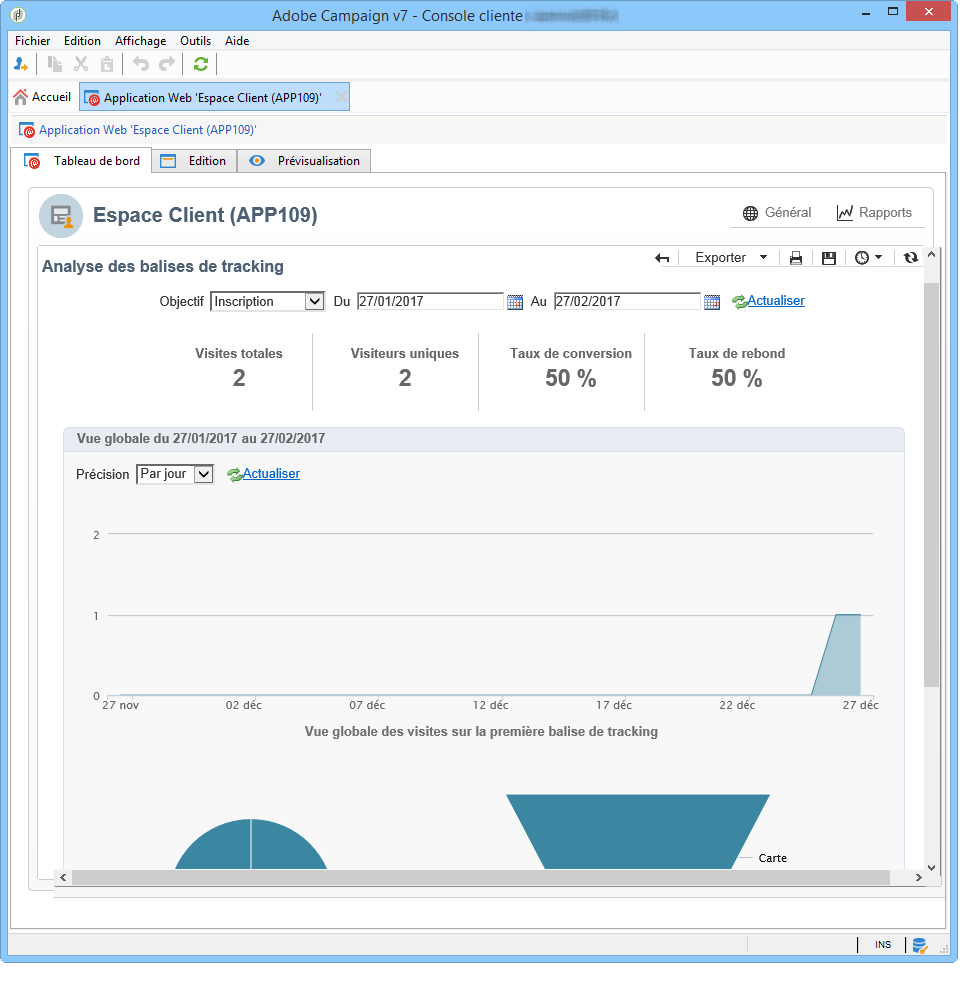This screenshot has height=988, width=980.
Task: Click the 'Visiteurs uniques' value 2
Action: (405, 379)
